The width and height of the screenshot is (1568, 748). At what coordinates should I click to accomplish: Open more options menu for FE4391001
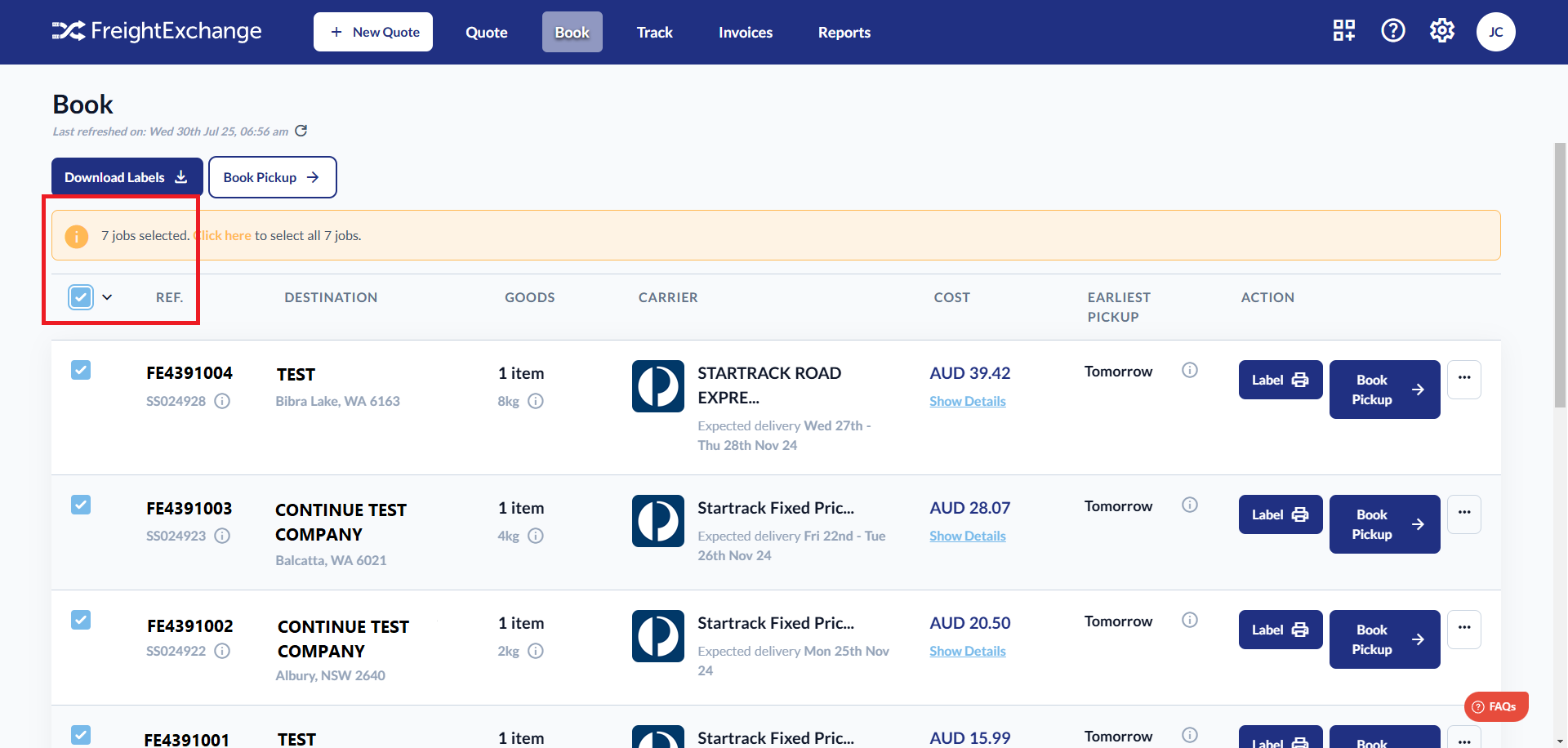1464,737
